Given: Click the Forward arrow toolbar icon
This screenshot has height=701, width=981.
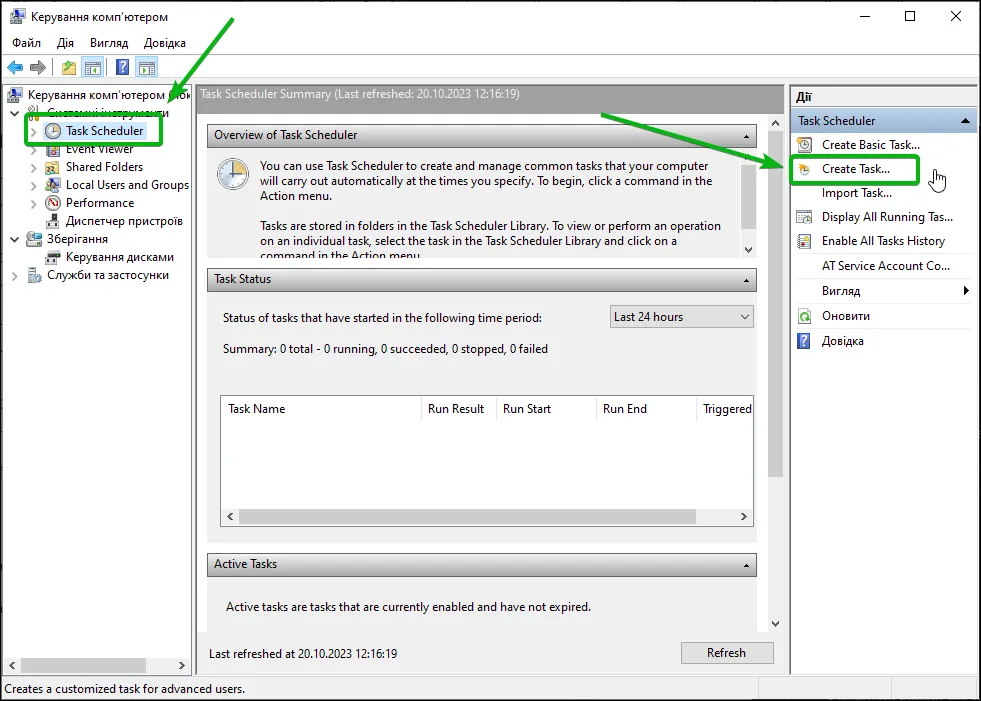Looking at the screenshot, I should point(38,67).
